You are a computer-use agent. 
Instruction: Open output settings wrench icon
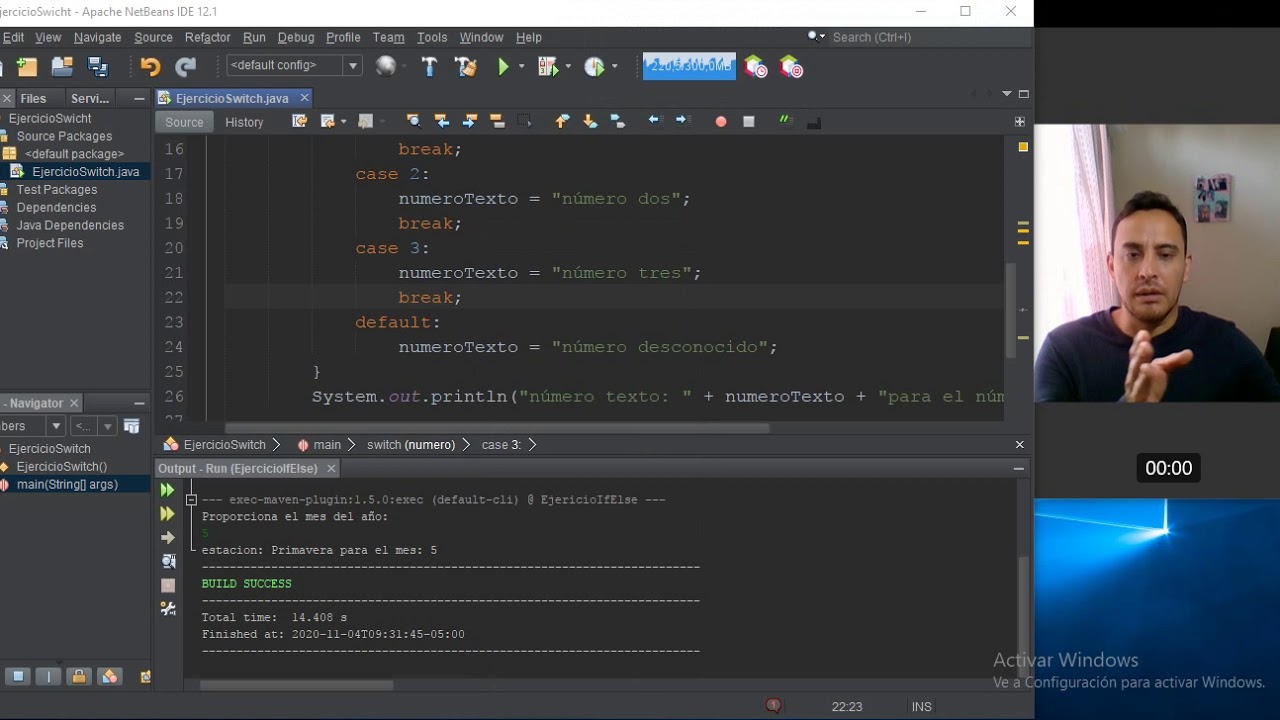coord(167,608)
